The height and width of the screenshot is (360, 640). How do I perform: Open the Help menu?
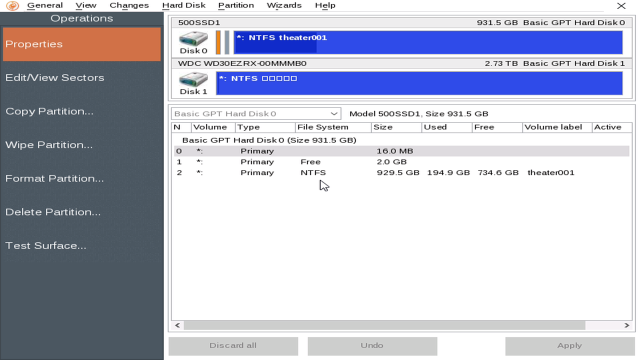pos(325,5)
